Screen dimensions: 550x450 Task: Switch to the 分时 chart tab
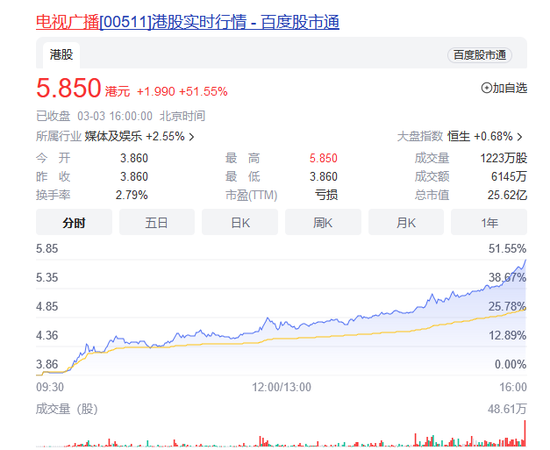point(74,222)
